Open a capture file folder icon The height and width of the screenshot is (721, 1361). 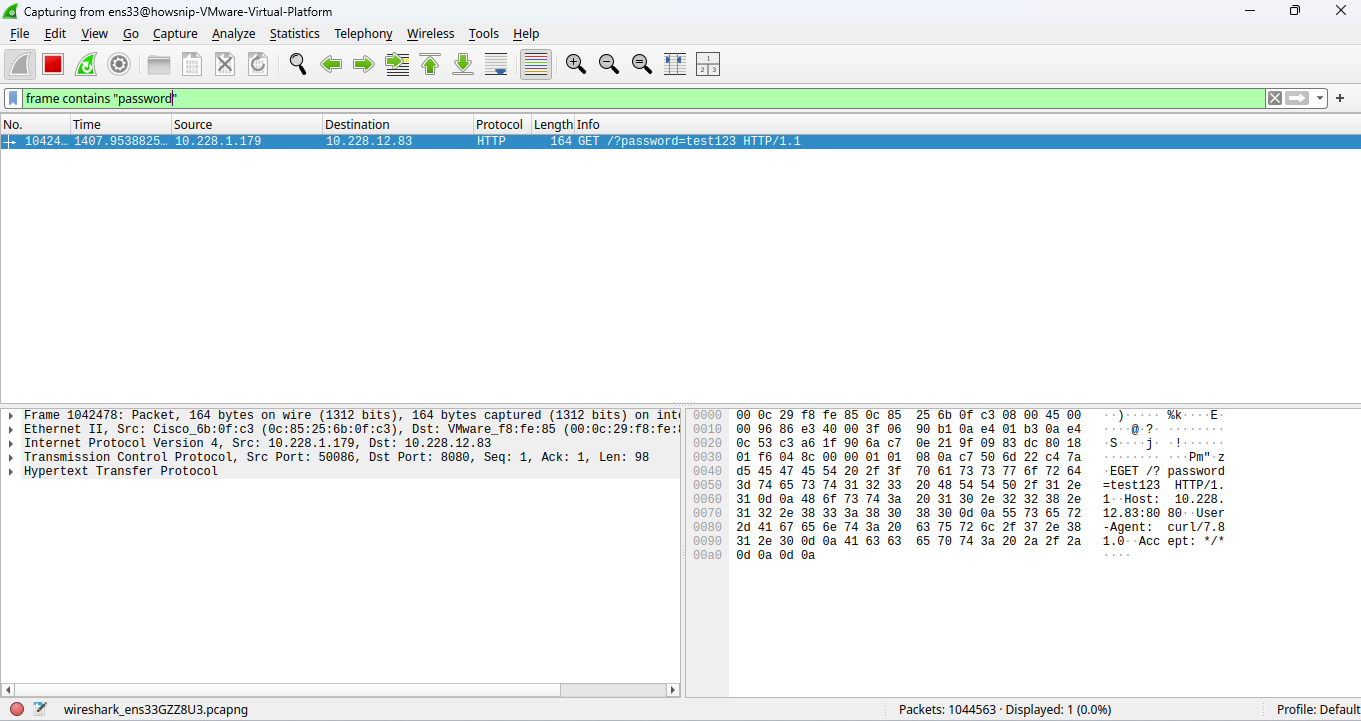pyautogui.click(x=159, y=65)
